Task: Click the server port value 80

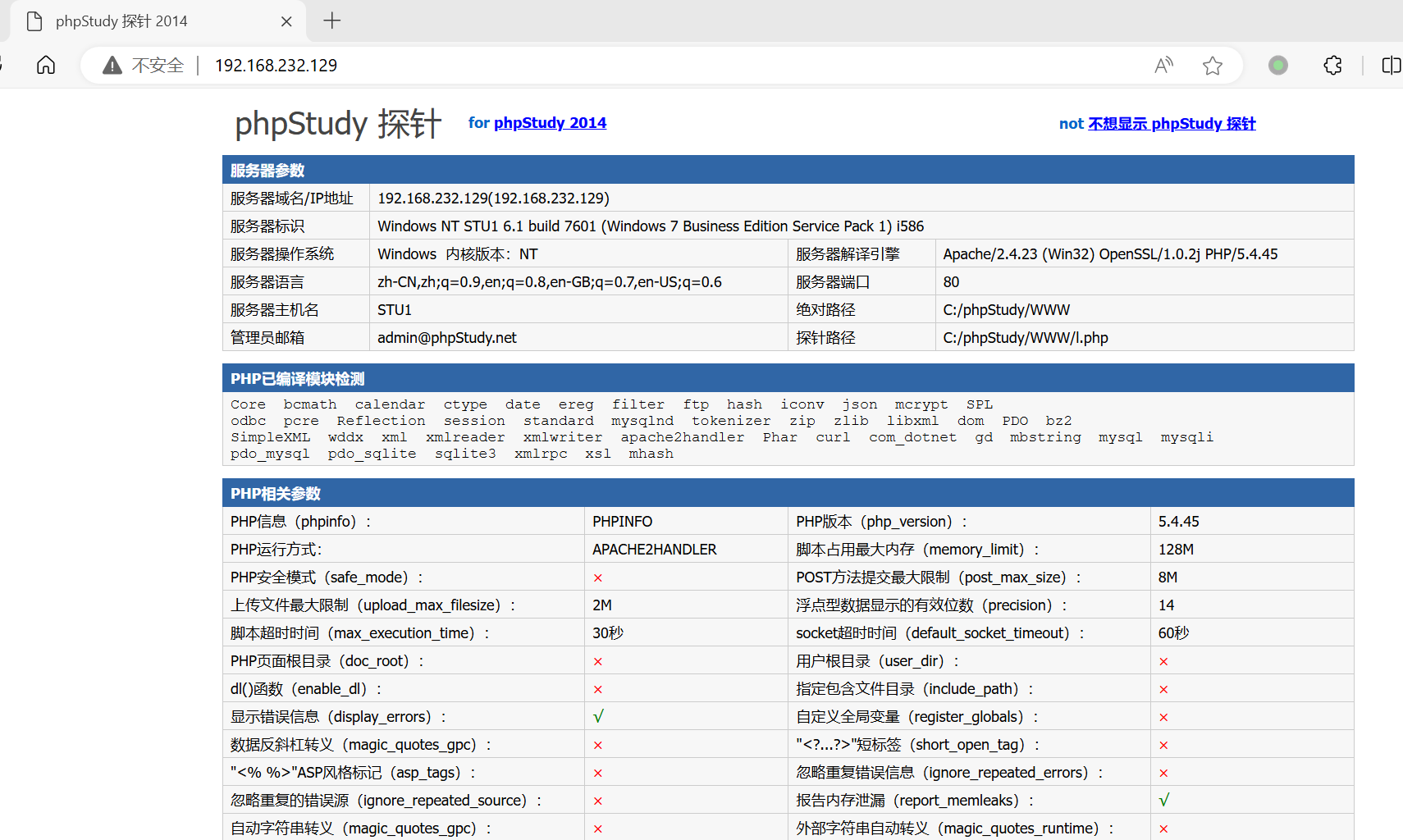Action: (951, 282)
